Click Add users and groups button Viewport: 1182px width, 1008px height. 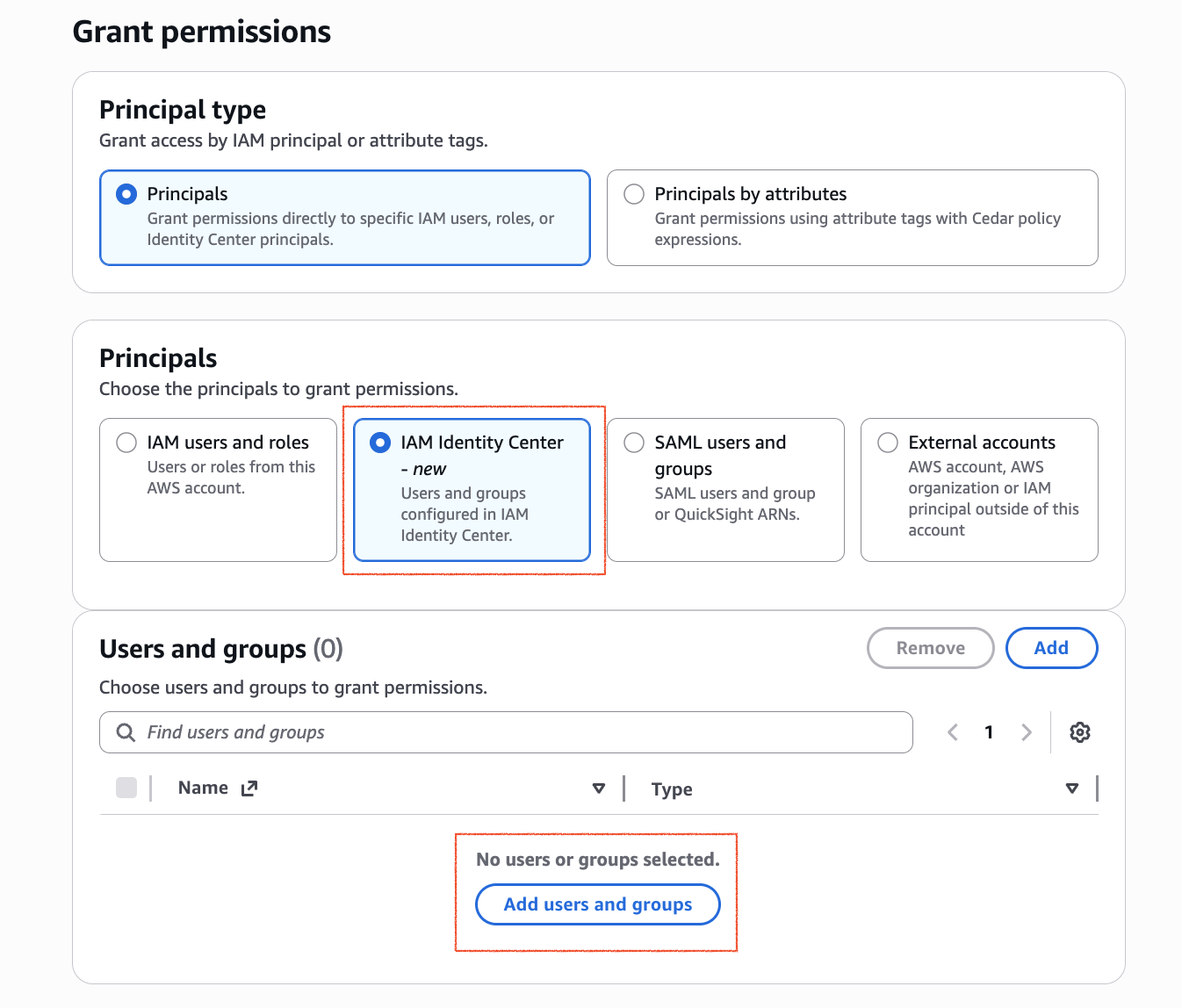[x=598, y=904]
